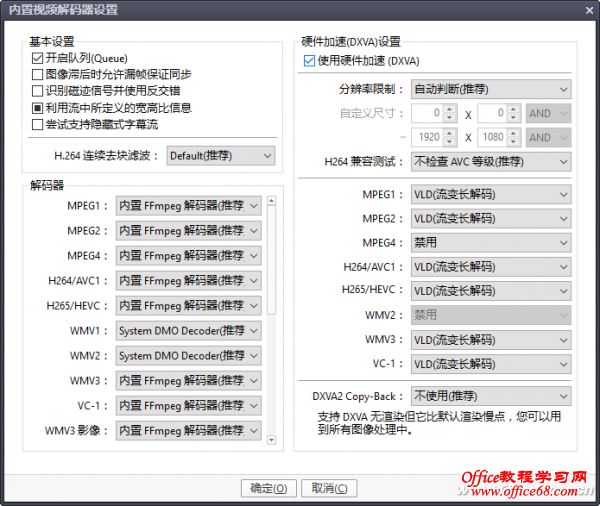The image size is (600, 506).
Task: Click the 1920 custom width input field
Action: tap(427, 138)
